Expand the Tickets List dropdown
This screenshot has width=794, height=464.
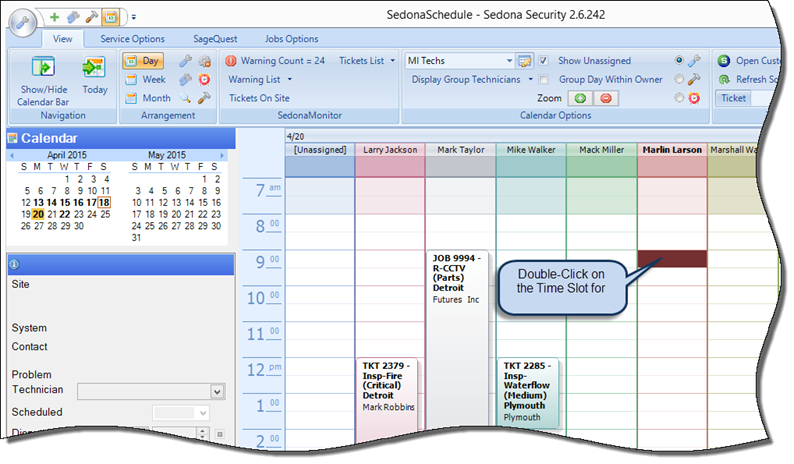click(392, 61)
